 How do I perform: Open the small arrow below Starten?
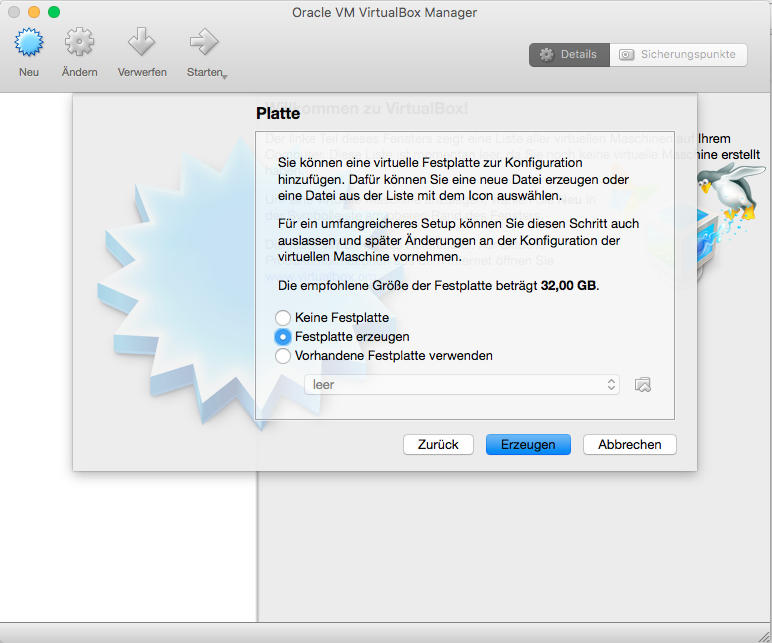[x=225, y=76]
